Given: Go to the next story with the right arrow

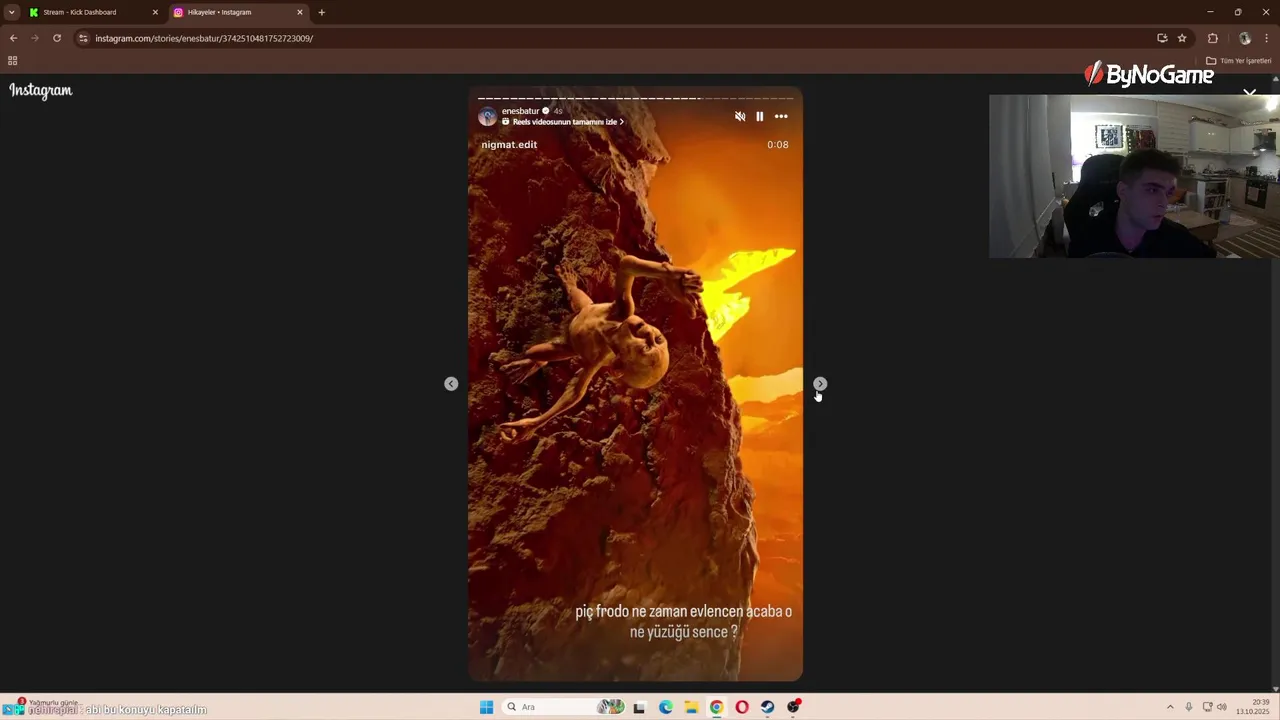Looking at the screenshot, I should pyautogui.click(x=820, y=384).
